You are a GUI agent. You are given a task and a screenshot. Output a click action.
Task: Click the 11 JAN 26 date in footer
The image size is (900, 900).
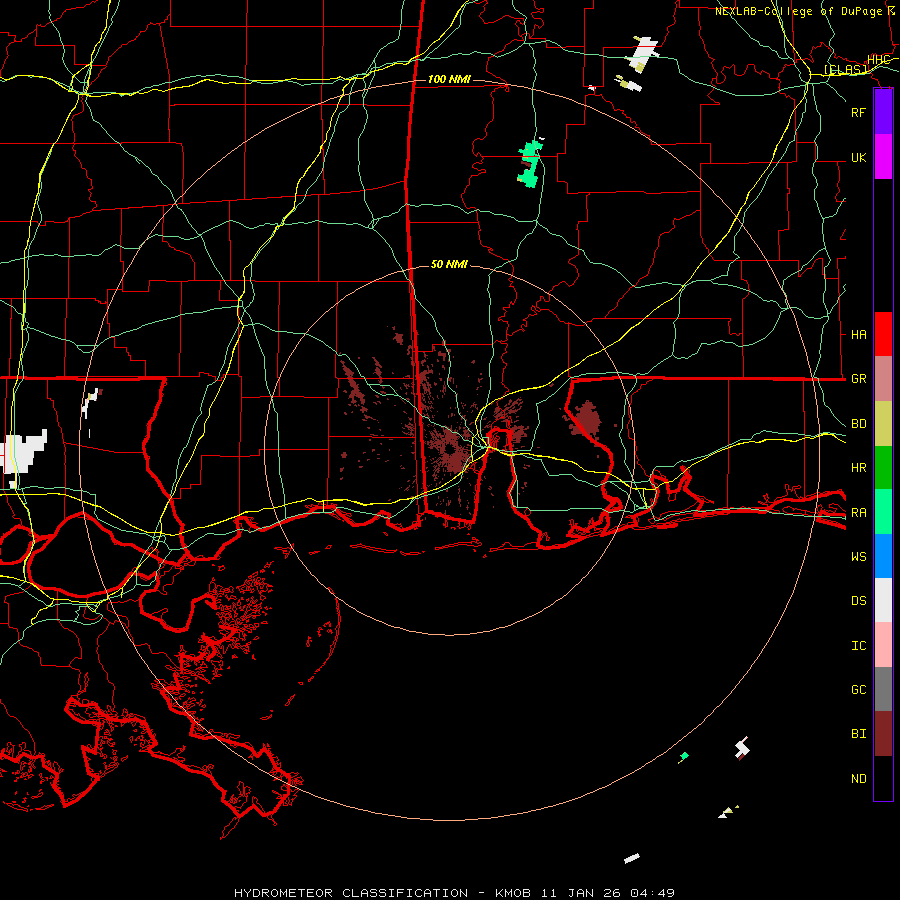[580, 893]
